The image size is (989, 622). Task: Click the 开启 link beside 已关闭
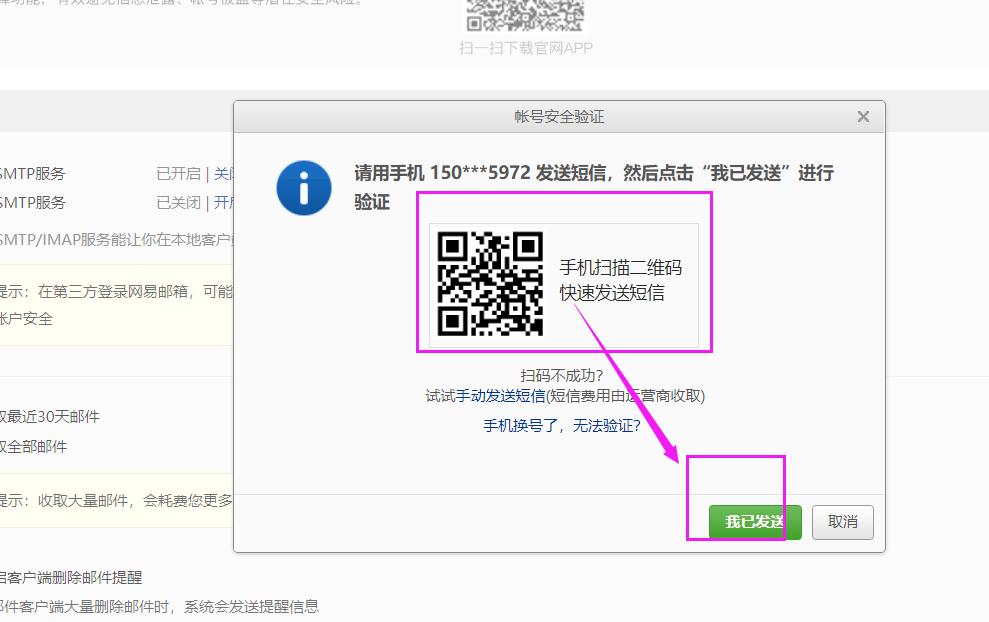223,203
